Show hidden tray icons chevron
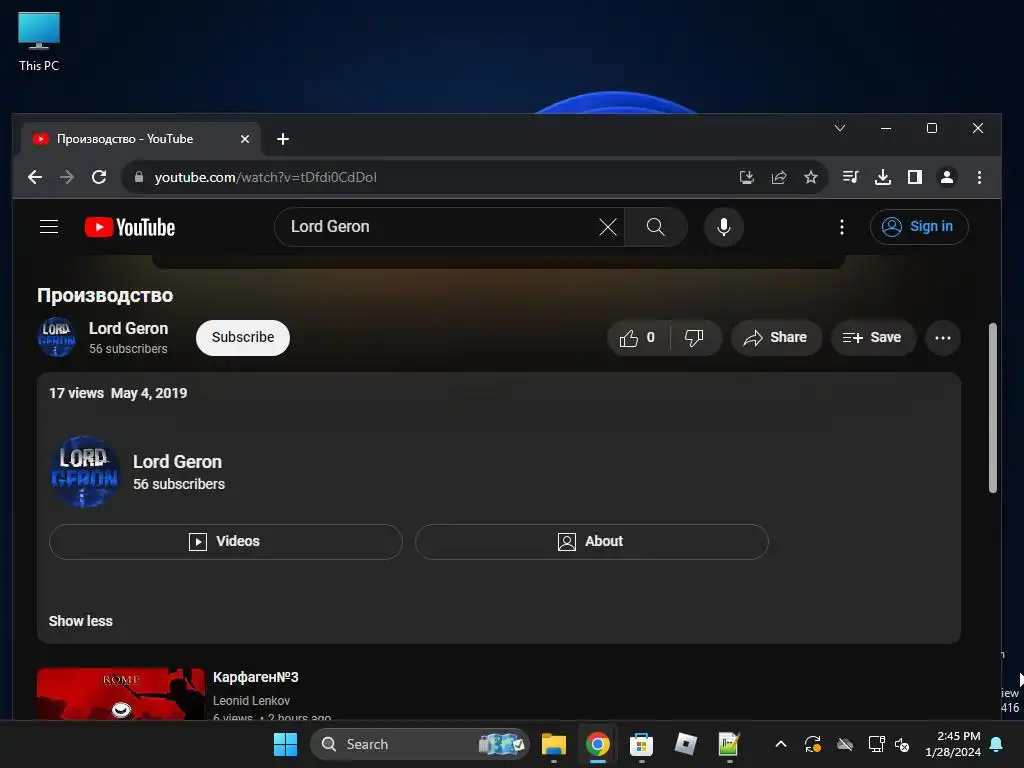 click(780, 744)
